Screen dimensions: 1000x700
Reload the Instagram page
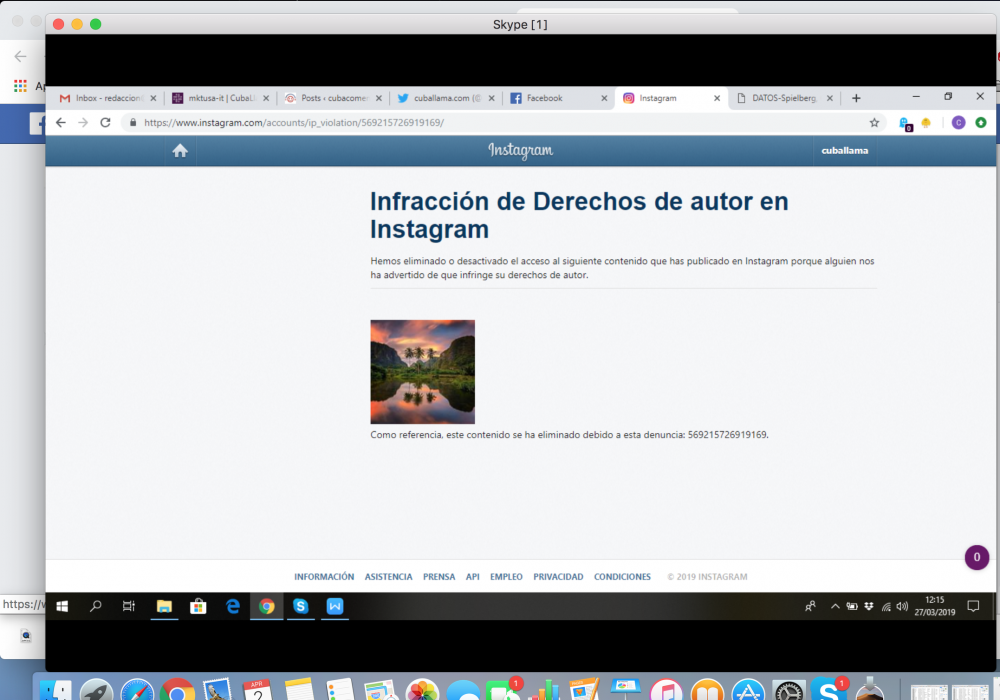pyautogui.click(x=105, y=123)
